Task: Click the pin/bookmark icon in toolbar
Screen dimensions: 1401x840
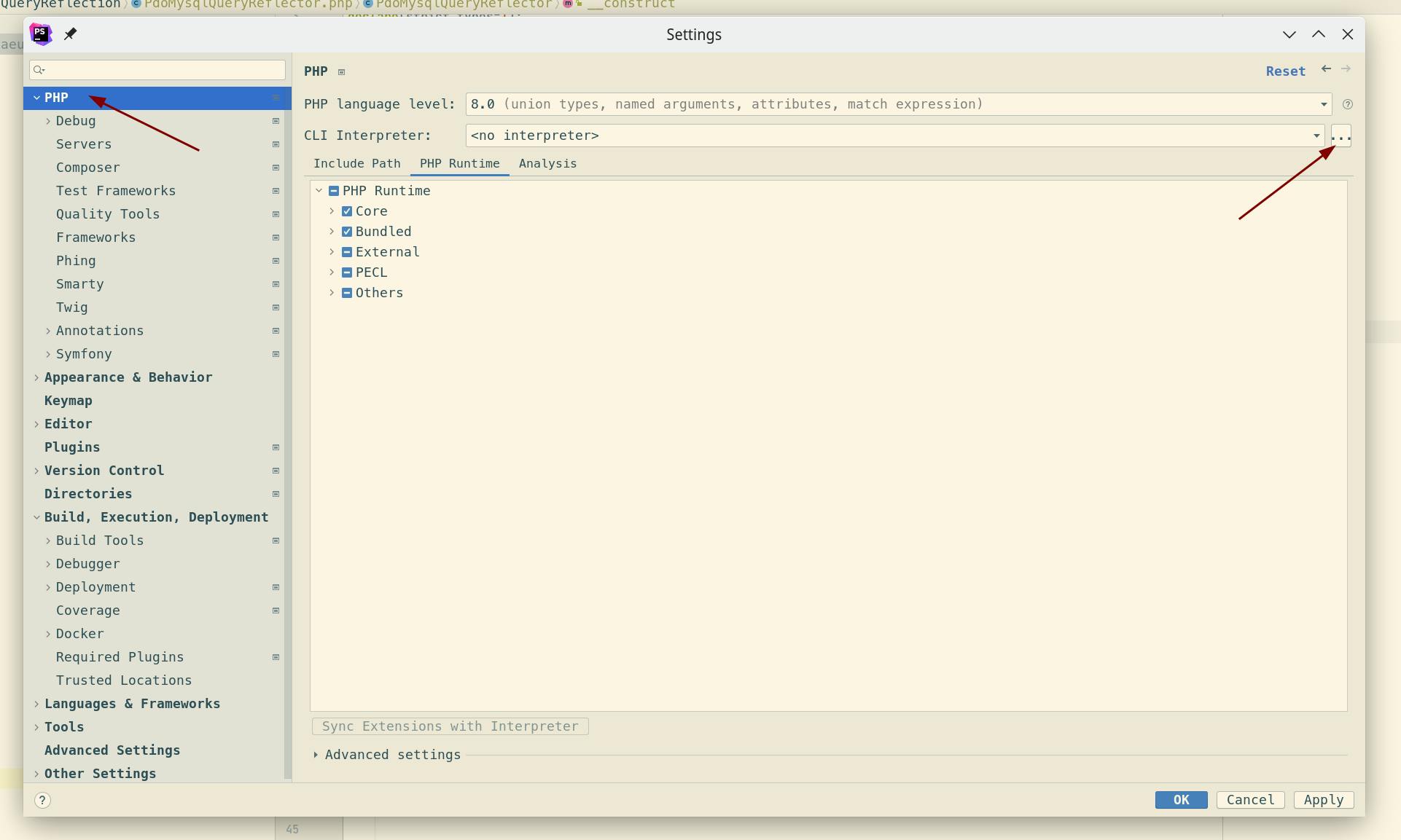Action: (71, 33)
